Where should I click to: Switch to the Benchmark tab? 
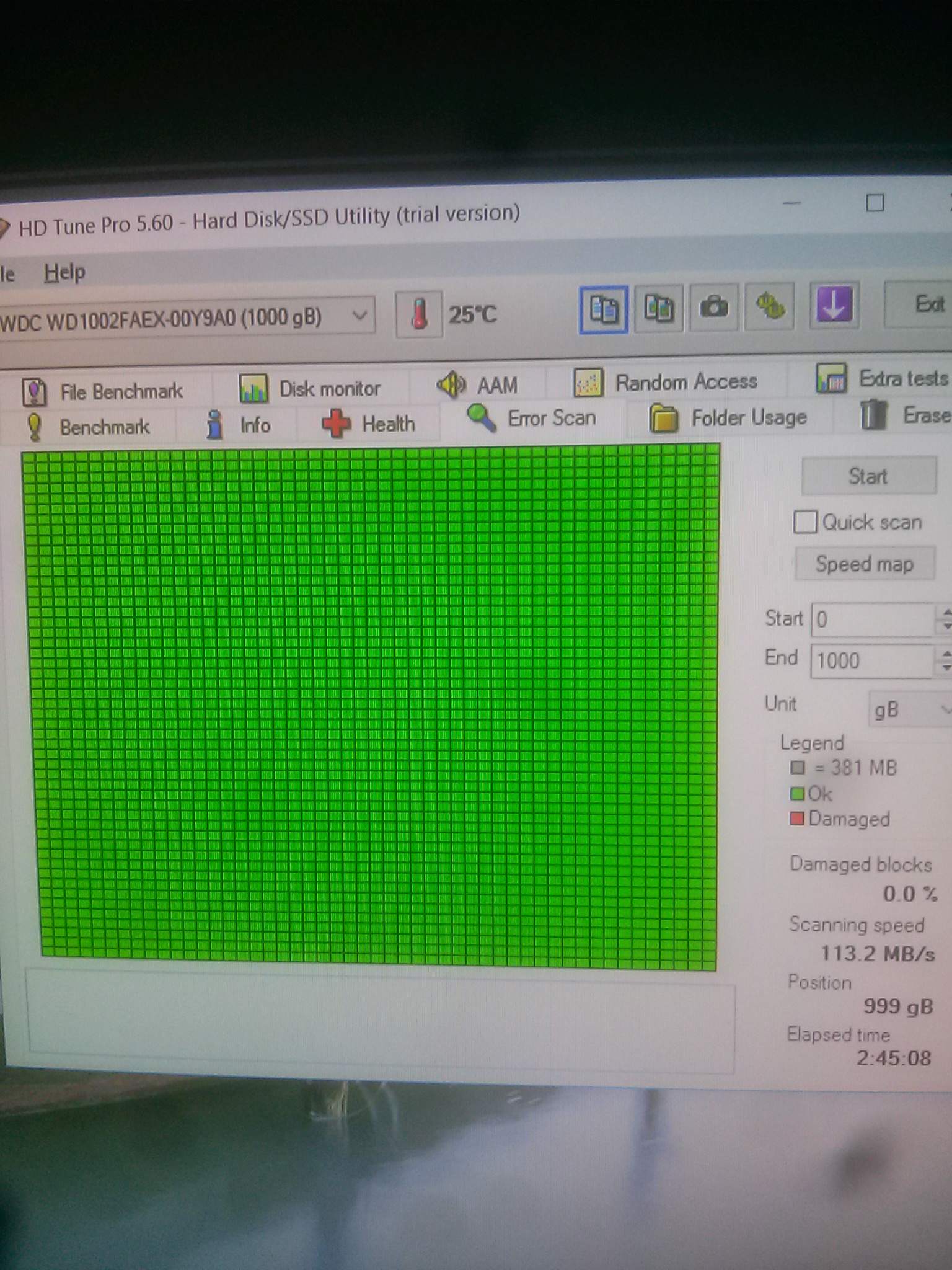tap(89, 427)
